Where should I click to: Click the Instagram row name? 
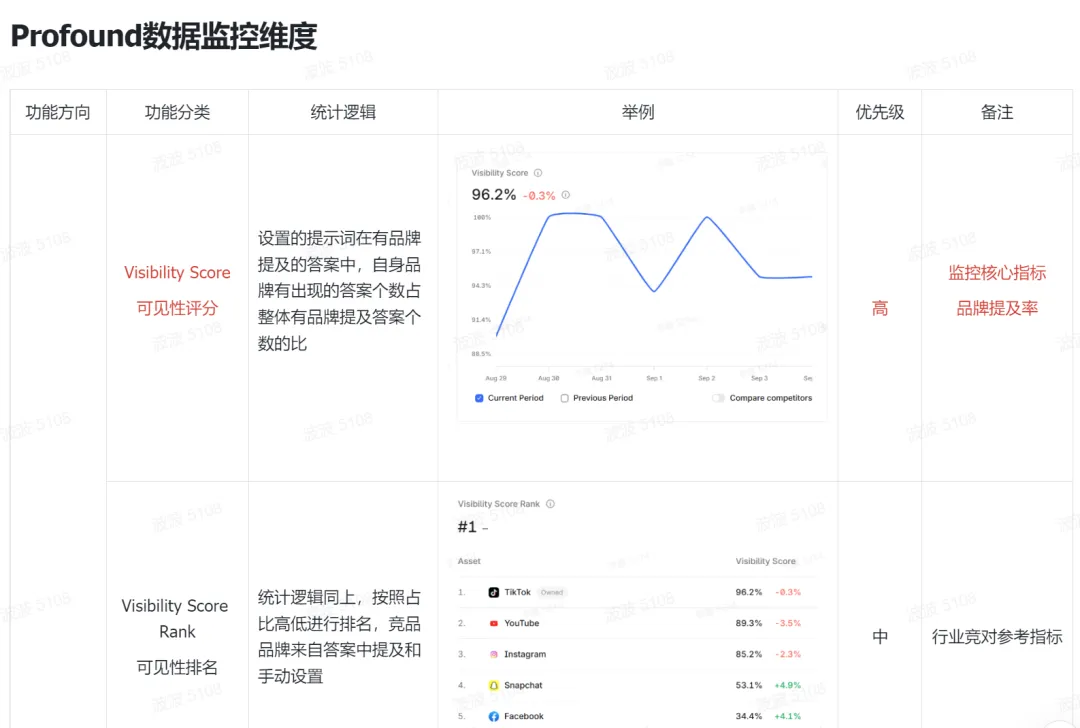click(x=525, y=654)
